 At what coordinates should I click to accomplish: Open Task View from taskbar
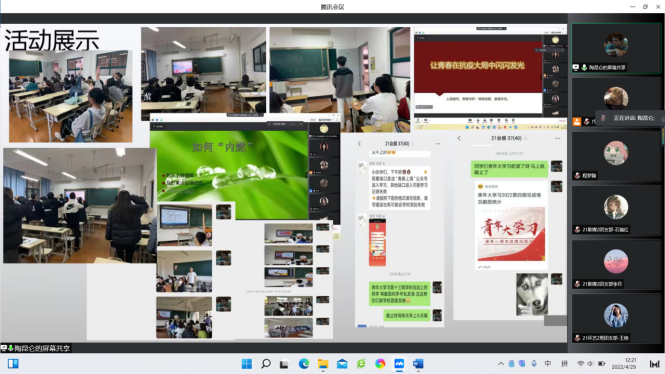284,364
